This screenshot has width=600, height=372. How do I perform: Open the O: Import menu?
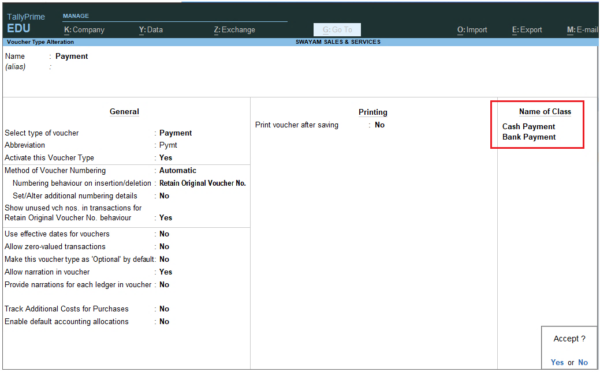[472, 29]
